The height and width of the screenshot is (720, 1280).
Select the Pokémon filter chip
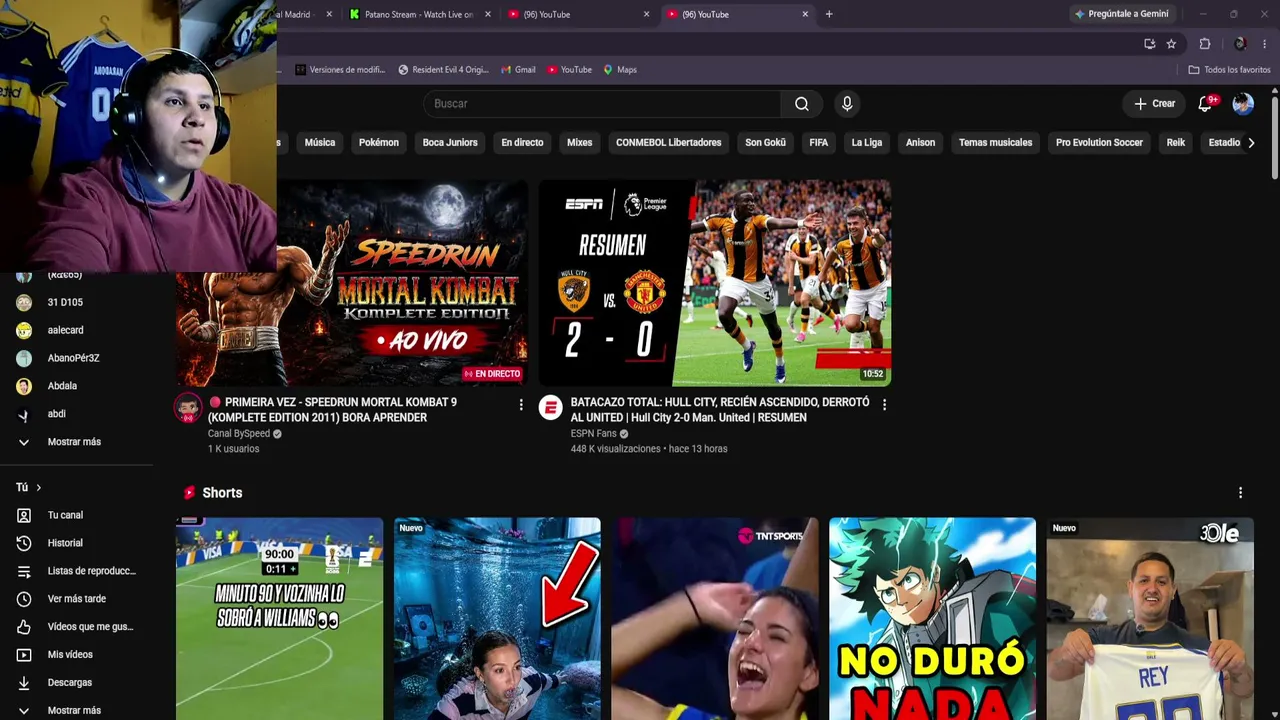coord(379,143)
